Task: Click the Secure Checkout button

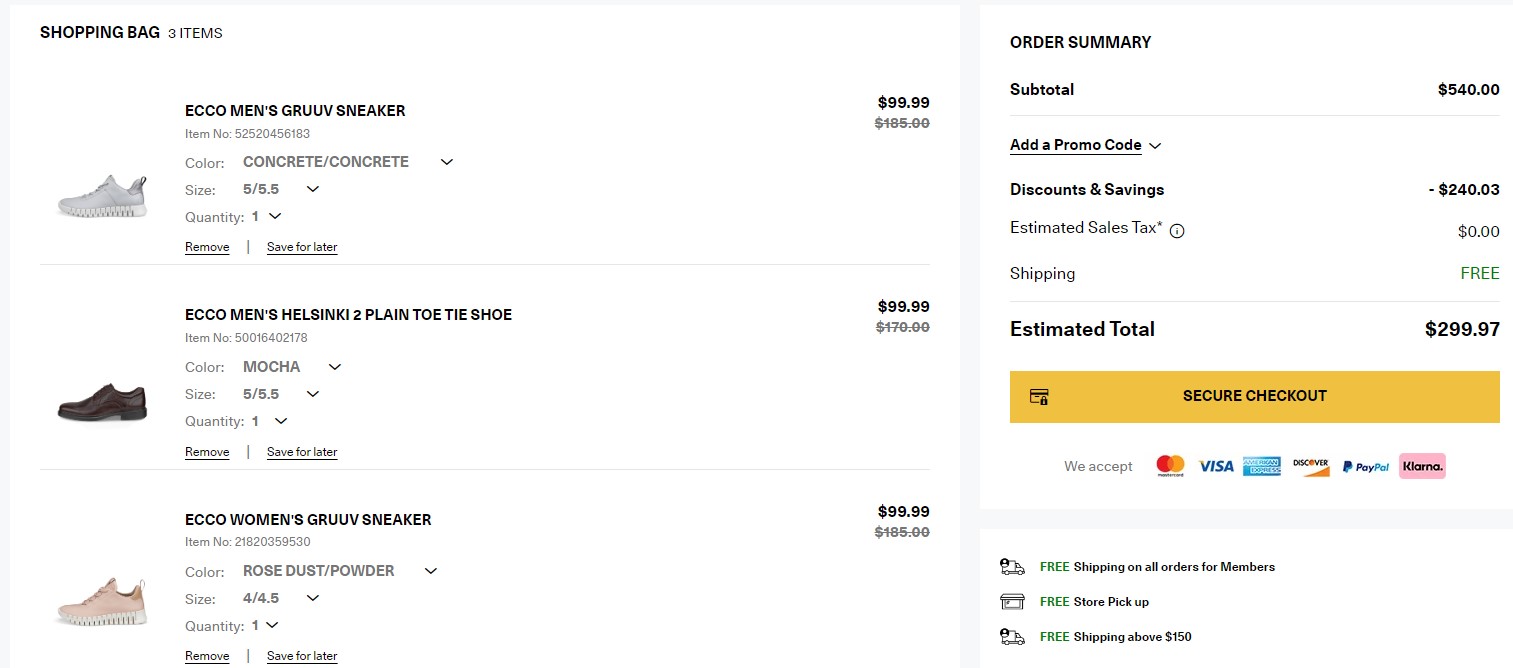Action: [x=1254, y=396]
